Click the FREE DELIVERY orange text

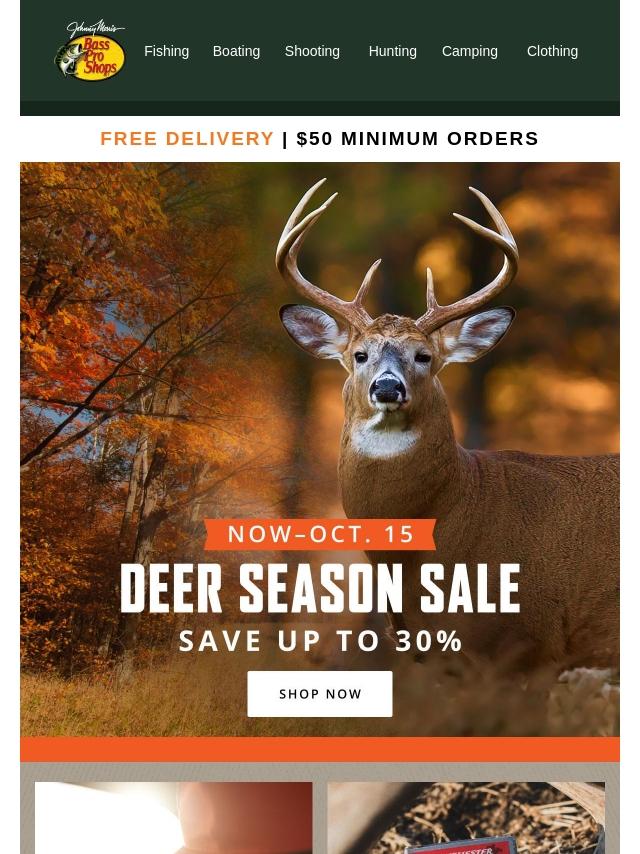point(187,138)
